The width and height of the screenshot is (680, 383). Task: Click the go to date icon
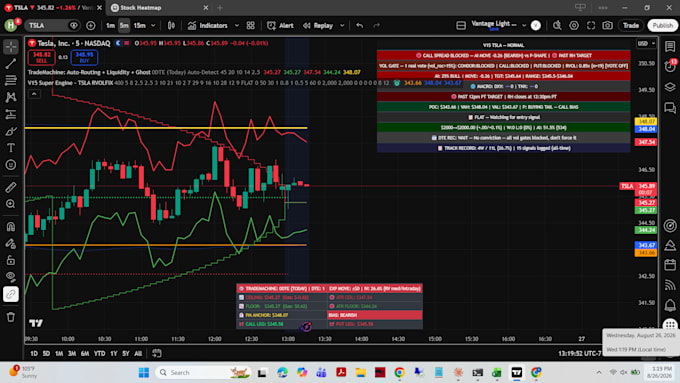click(157, 354)
